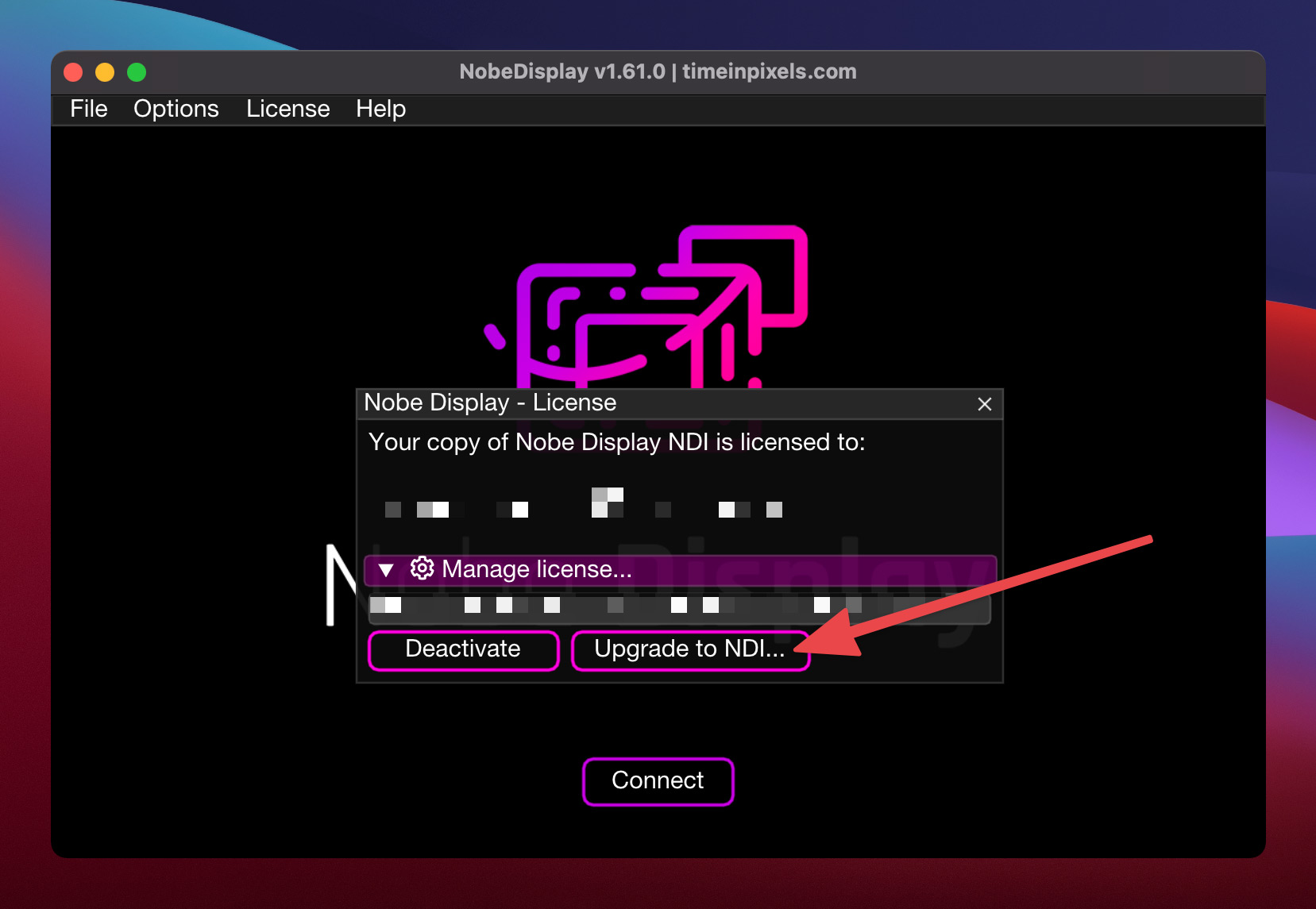Open the License menu
The height and width of the screenshot is (909, 1316).
click(288, 109)
